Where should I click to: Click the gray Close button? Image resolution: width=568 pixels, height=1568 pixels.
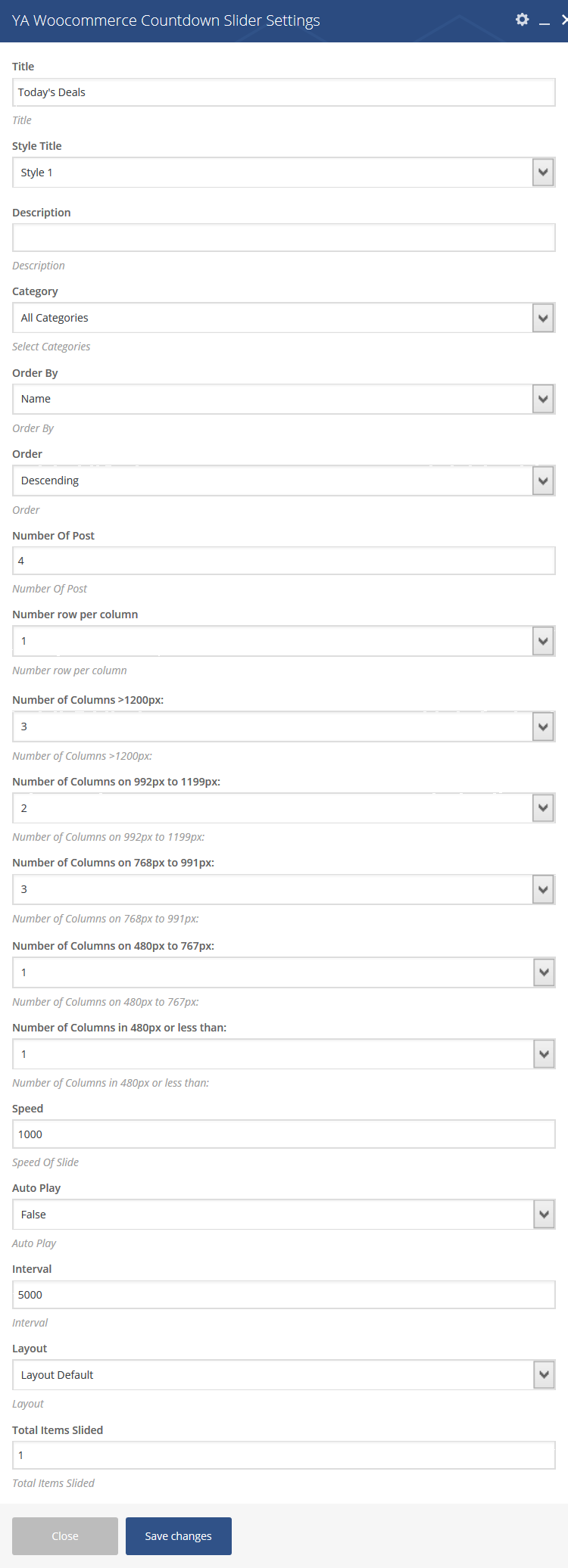[x=65, y=1536]
